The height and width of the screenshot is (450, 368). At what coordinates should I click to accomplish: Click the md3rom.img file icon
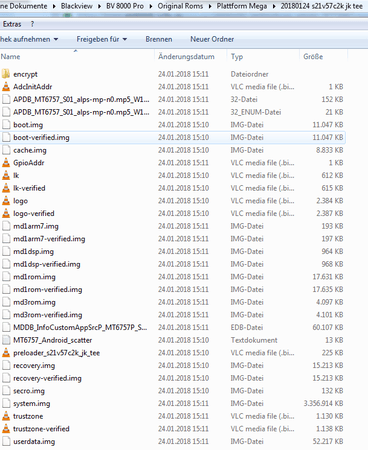coord(6,302)
